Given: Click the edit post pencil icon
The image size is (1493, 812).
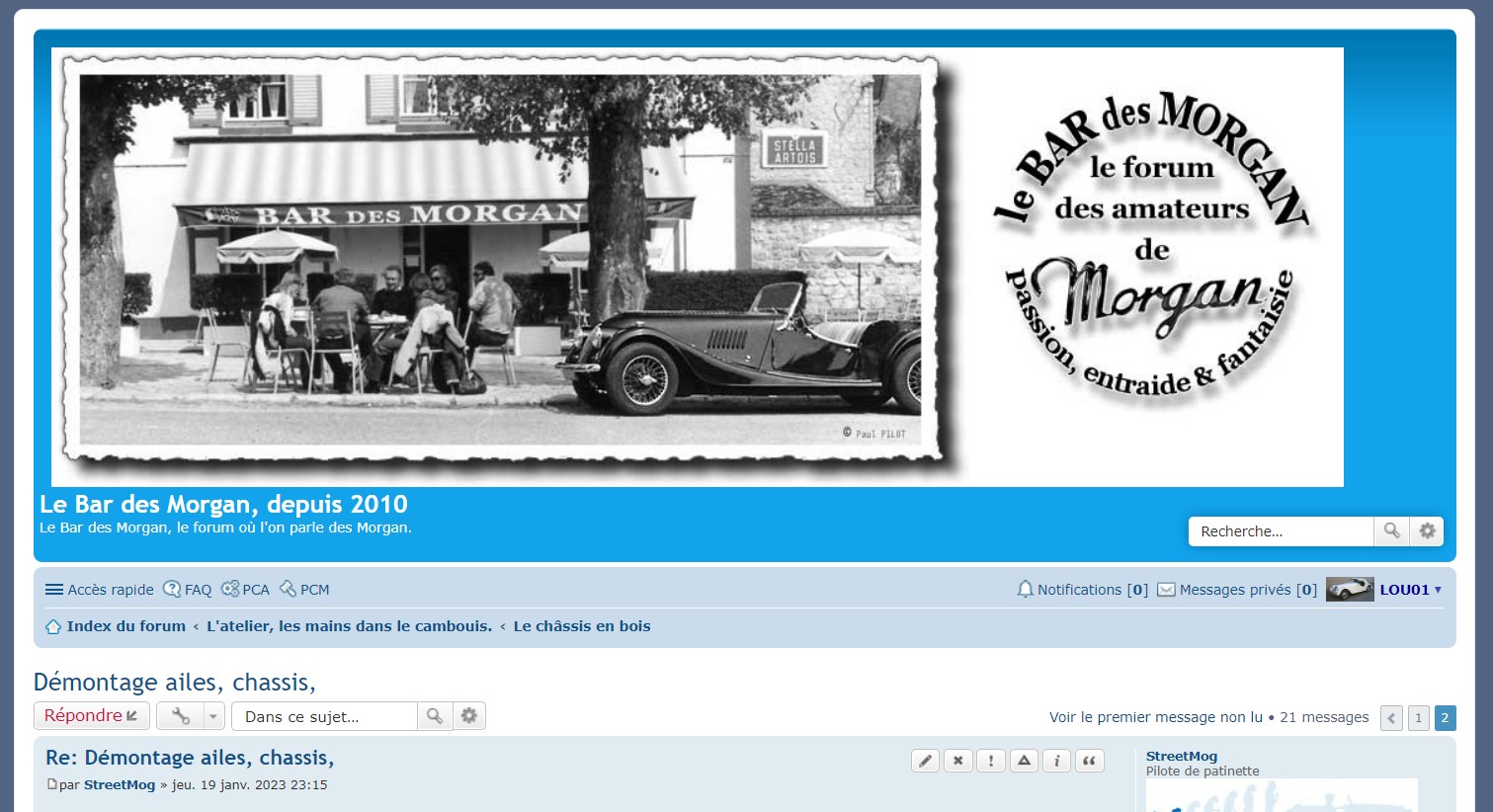Looking at the screenshot, I should click(x=925, y=761).
